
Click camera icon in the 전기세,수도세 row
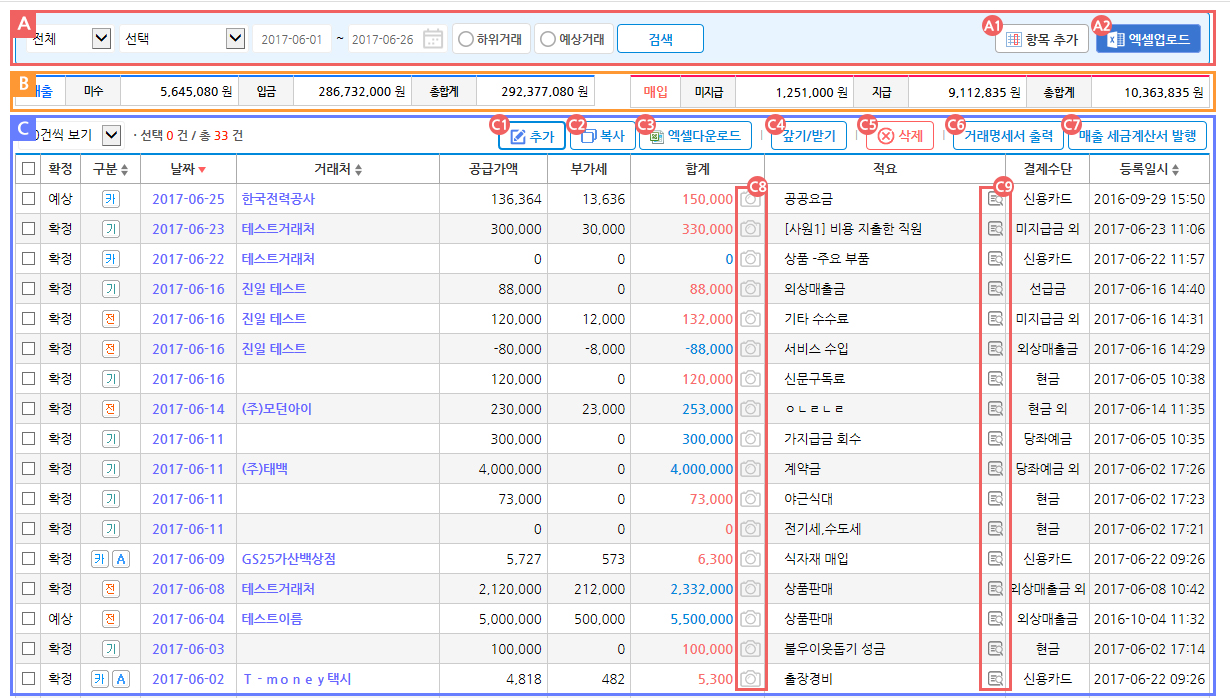751,529
